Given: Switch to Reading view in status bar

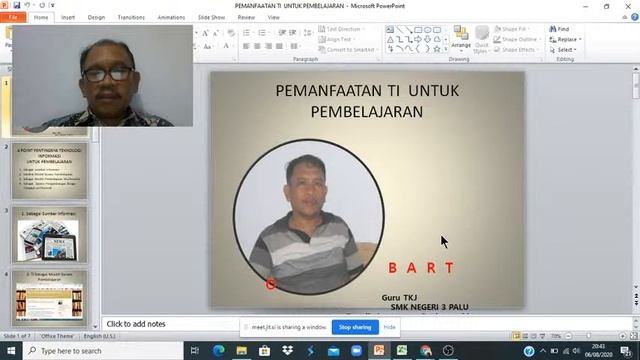Looking at the screenshot, I should pos(533,336).
